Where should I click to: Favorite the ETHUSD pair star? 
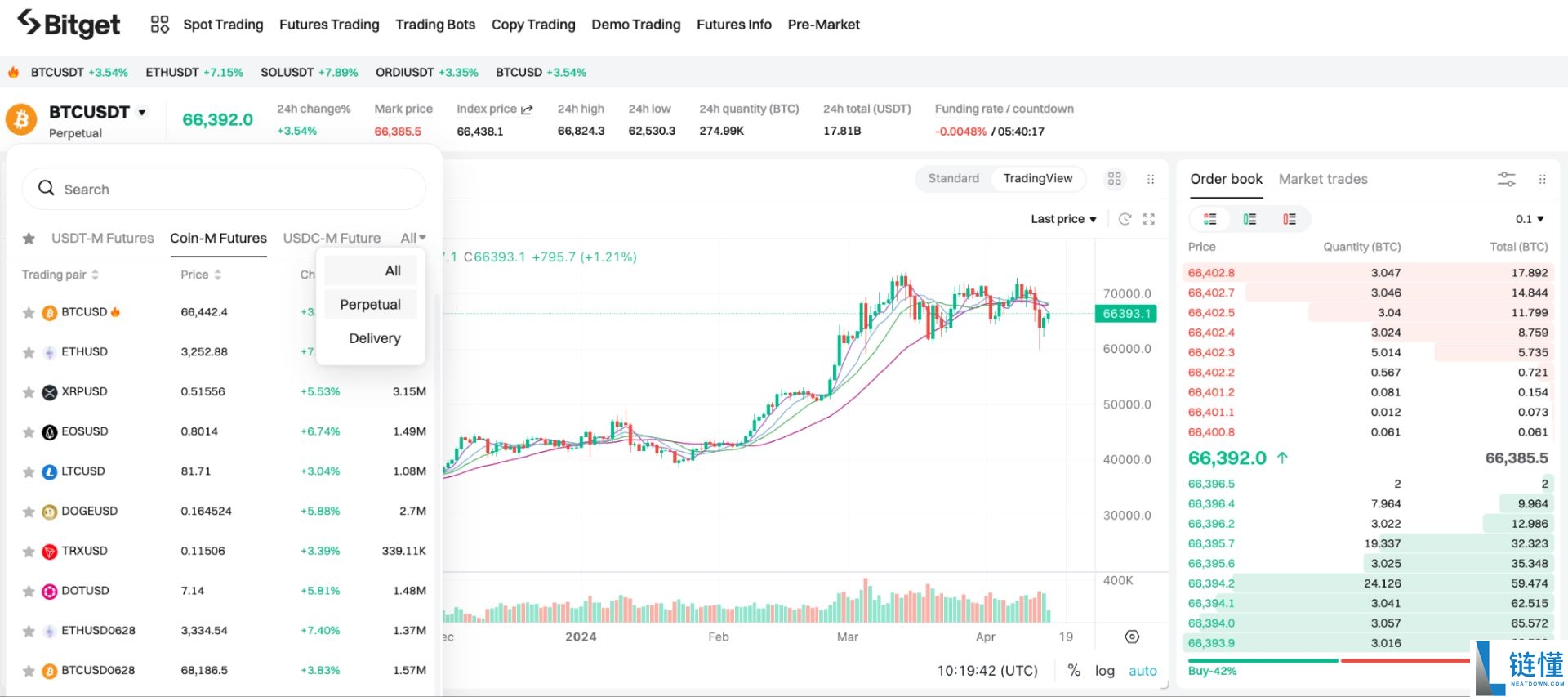pyautogui.click(x=29, y=353)
